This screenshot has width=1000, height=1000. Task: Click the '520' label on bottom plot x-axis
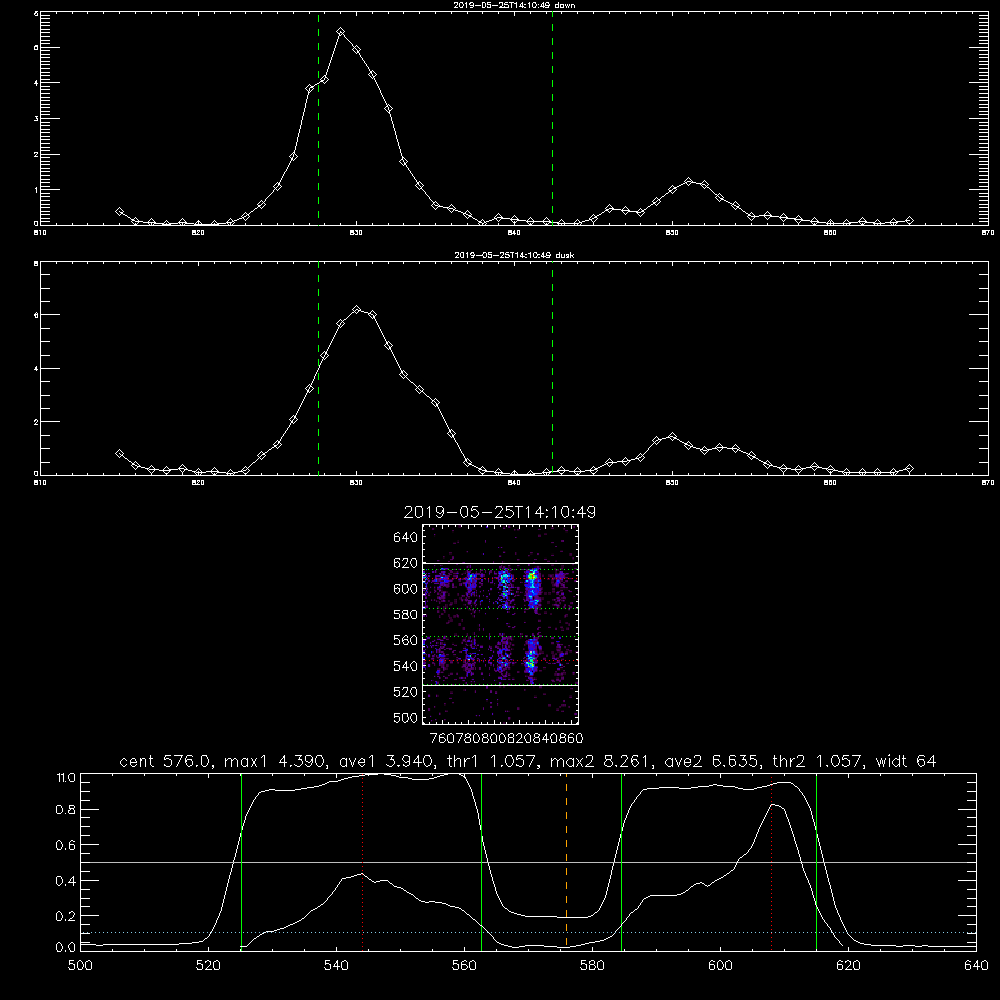pos(208,966)
